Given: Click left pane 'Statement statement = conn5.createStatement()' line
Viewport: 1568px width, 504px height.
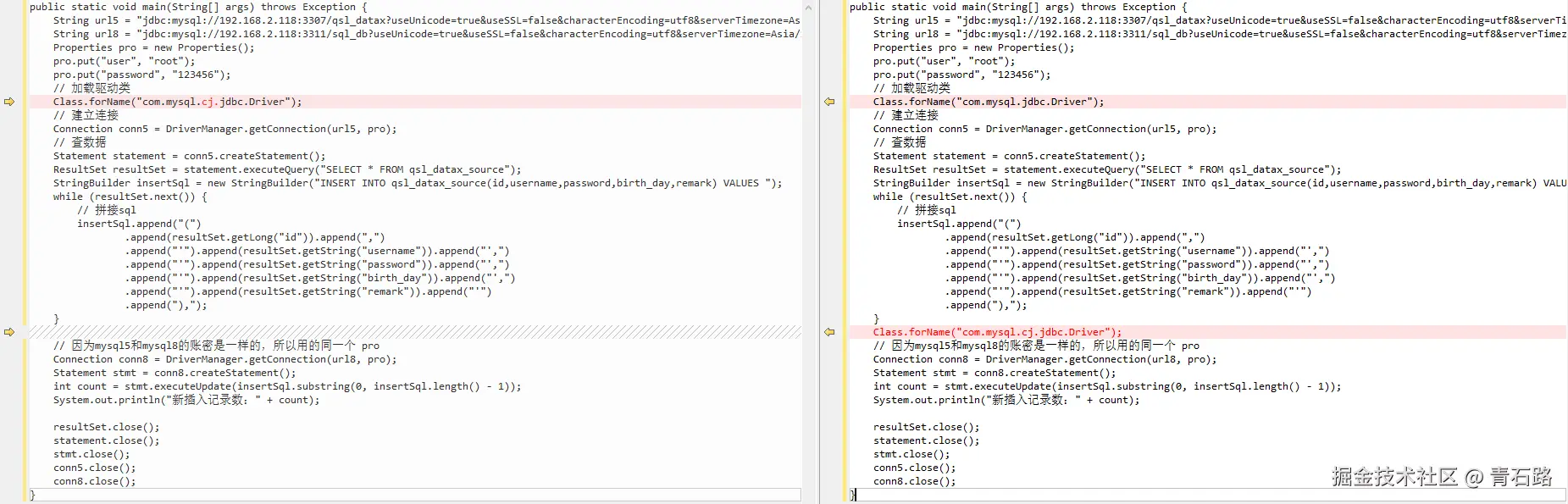Looking at the screenshot, I should (189, 156).
